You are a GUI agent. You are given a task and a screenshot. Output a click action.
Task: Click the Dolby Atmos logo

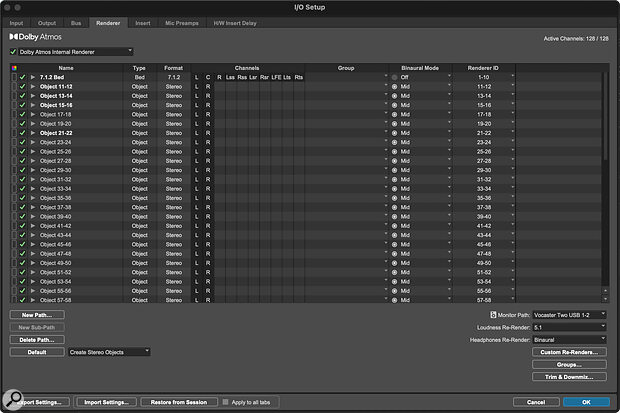[36, 37]
